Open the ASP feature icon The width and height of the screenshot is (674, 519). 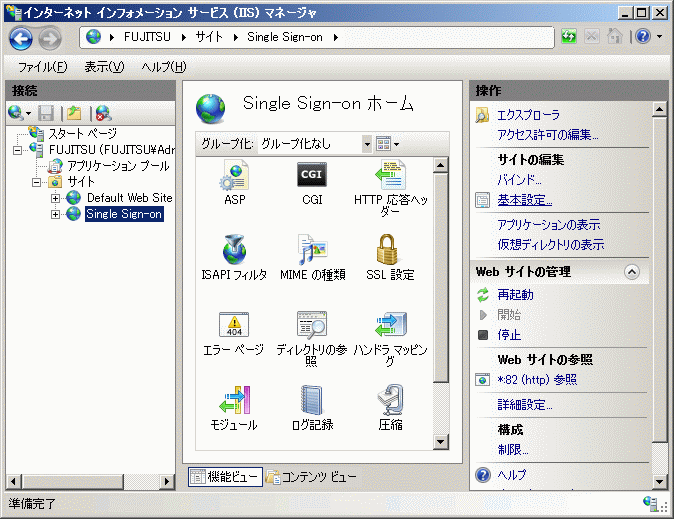pos(234,175)
